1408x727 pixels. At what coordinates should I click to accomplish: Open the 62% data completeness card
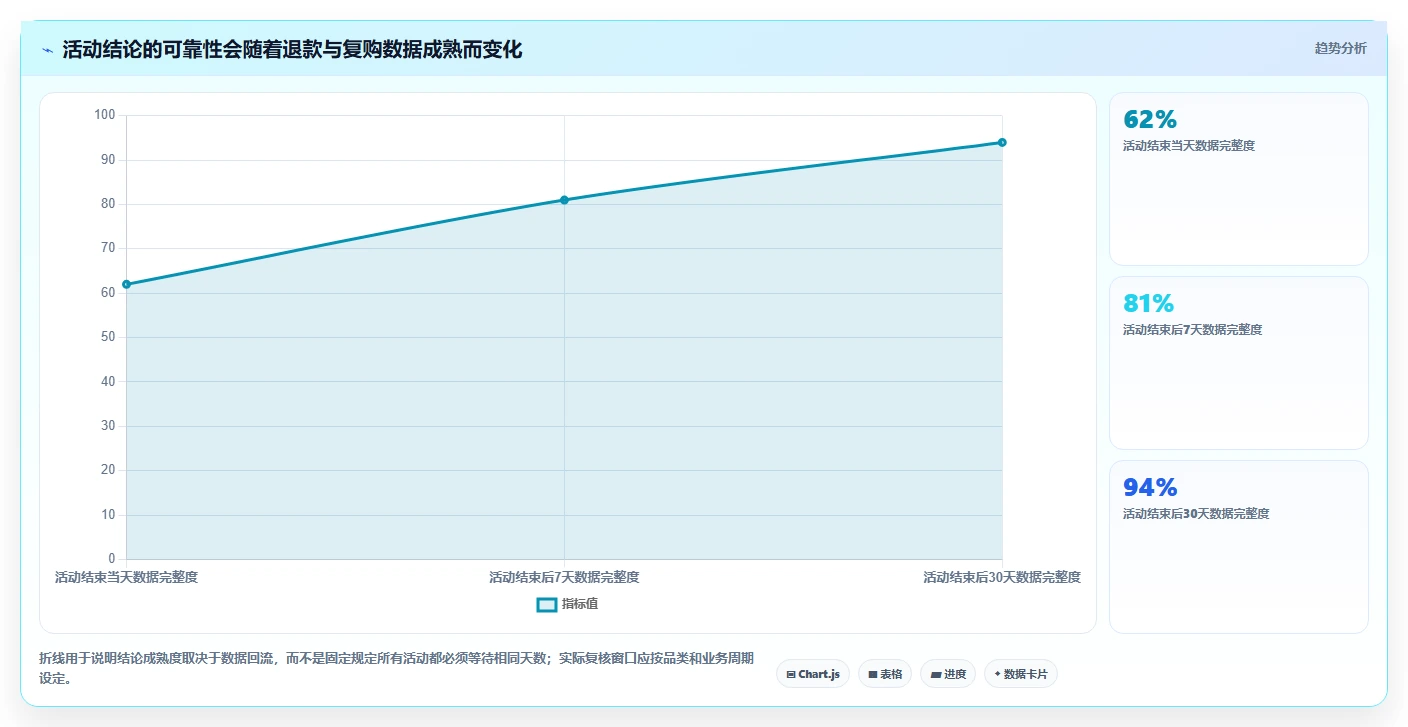(1238, 179)
